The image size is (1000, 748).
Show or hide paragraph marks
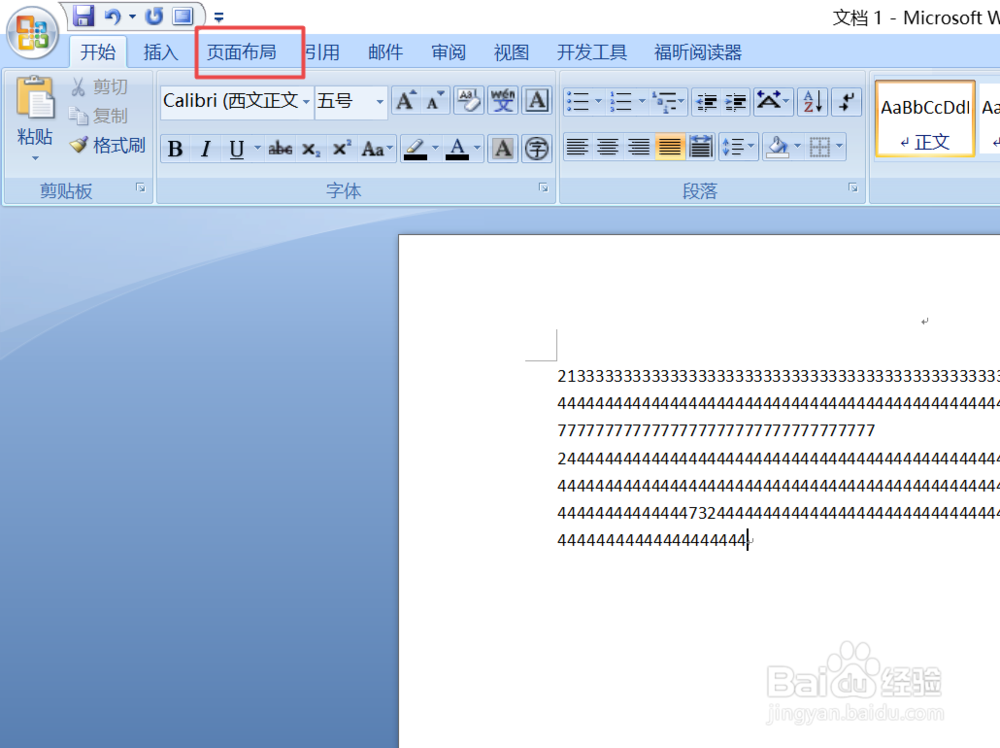846,101
